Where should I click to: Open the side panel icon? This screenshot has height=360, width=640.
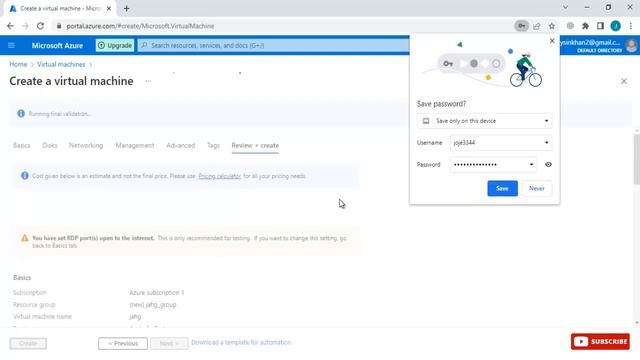click(600, 26)
